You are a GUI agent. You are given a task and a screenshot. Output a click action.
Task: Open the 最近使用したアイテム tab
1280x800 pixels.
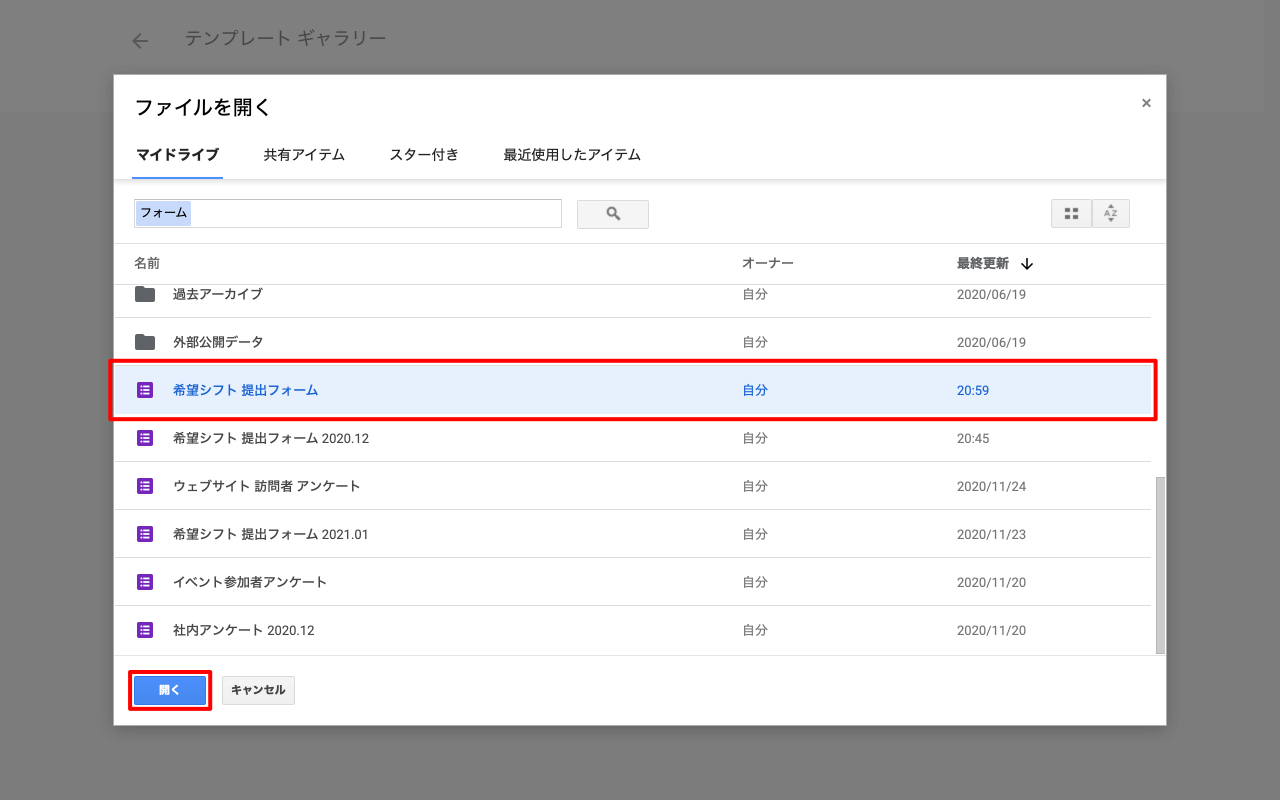click(572, 155)
